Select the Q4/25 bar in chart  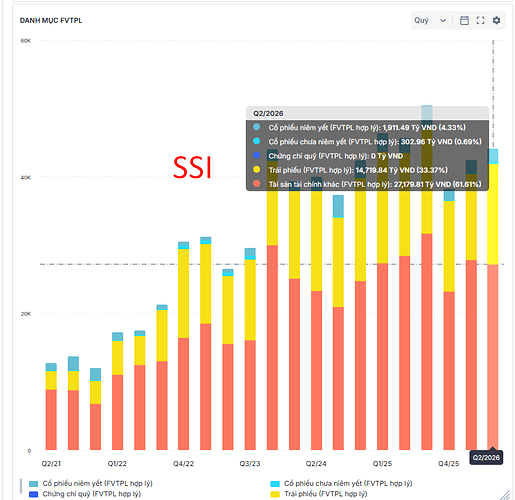point(449,319)
